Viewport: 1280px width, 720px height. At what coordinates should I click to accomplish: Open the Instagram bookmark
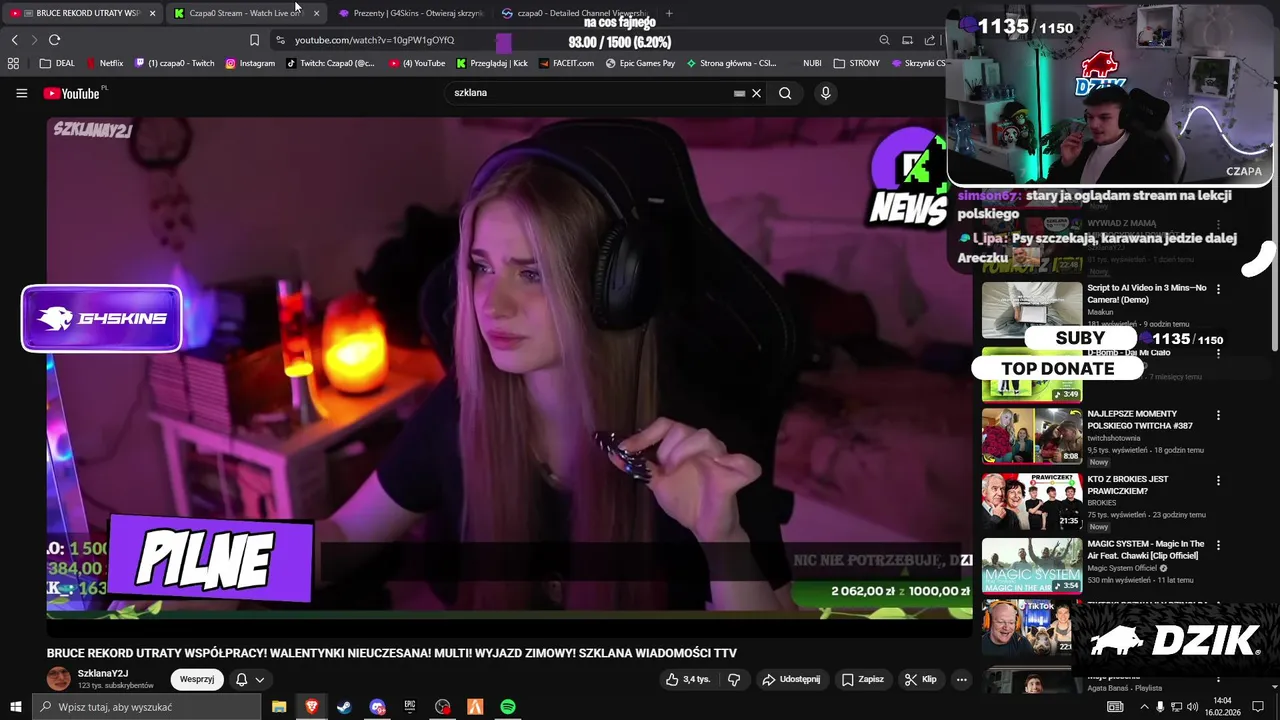[x=250, y=63]
